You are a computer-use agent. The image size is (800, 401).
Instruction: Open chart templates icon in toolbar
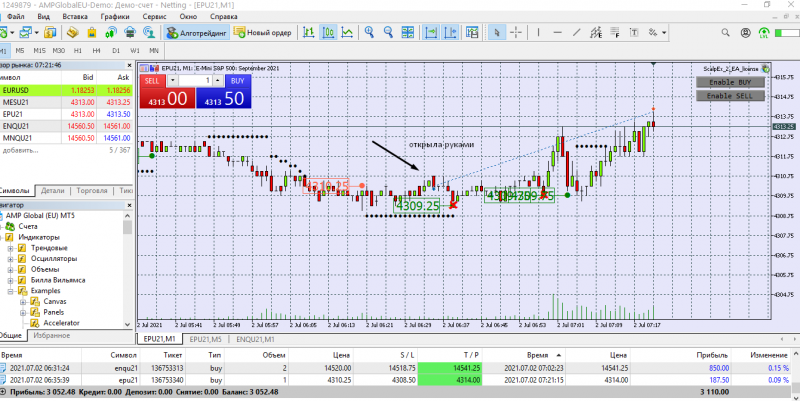click(x=472, y=33)
